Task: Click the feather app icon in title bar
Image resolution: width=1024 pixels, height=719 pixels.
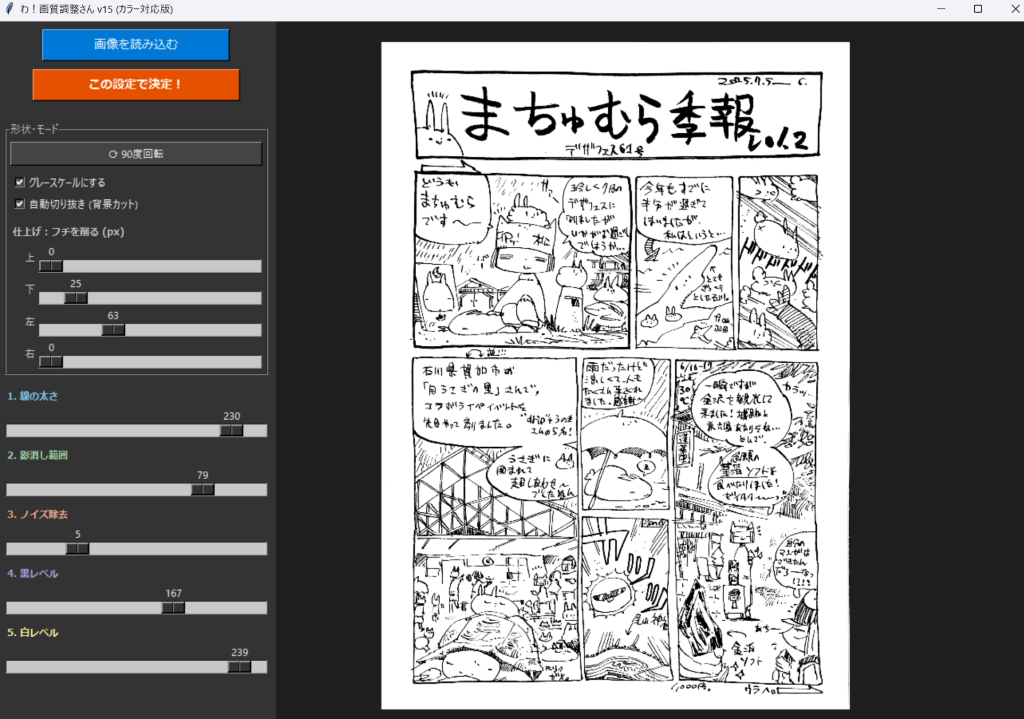Action: coord(9,9)
